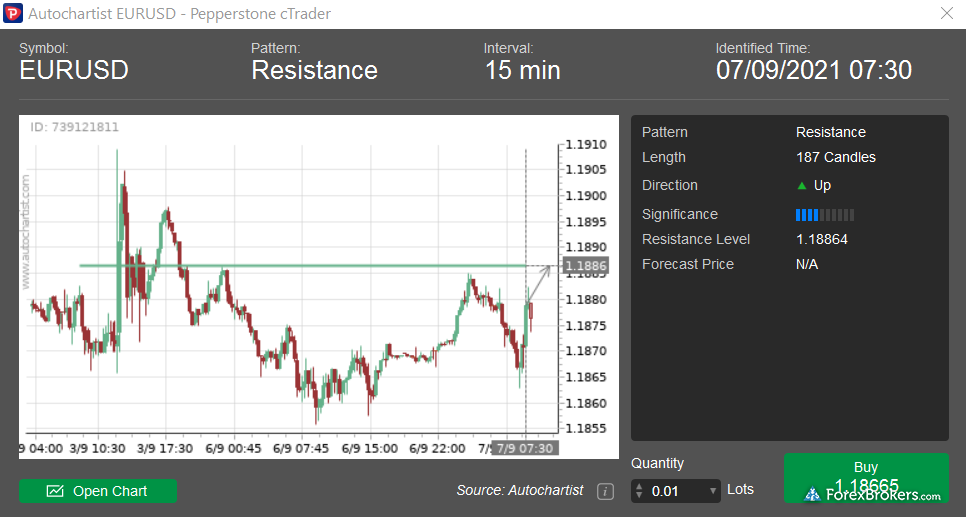Click the green Up direction triangle
Screen dimensions: 966x517
[801, 186]
